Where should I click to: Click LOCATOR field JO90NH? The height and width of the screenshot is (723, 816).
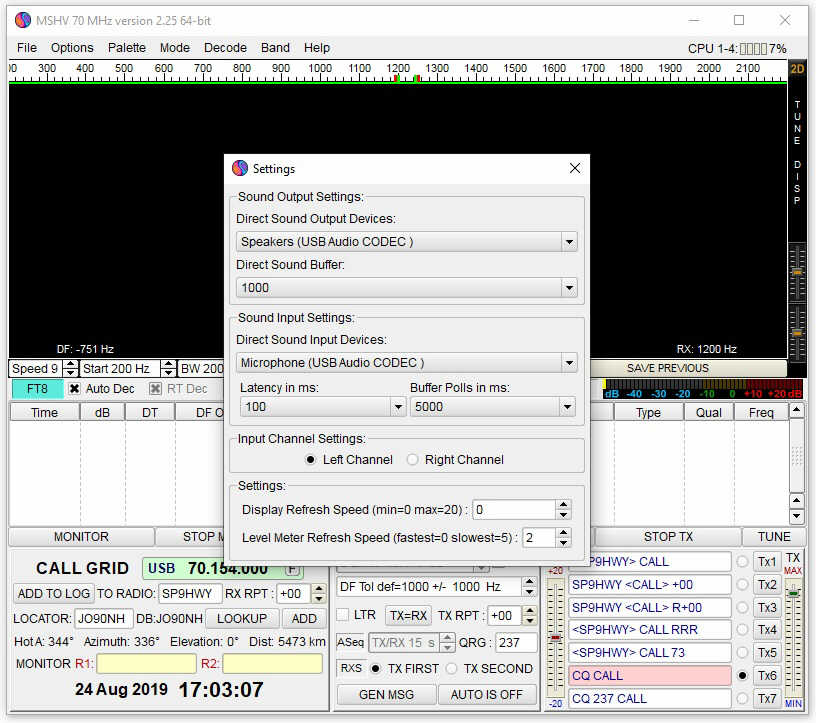[104, 618]
